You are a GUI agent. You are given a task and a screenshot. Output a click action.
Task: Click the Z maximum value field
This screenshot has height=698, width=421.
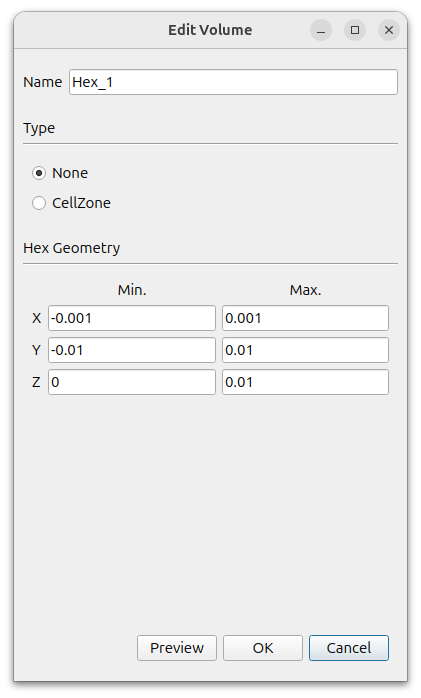tap(305, 382)
